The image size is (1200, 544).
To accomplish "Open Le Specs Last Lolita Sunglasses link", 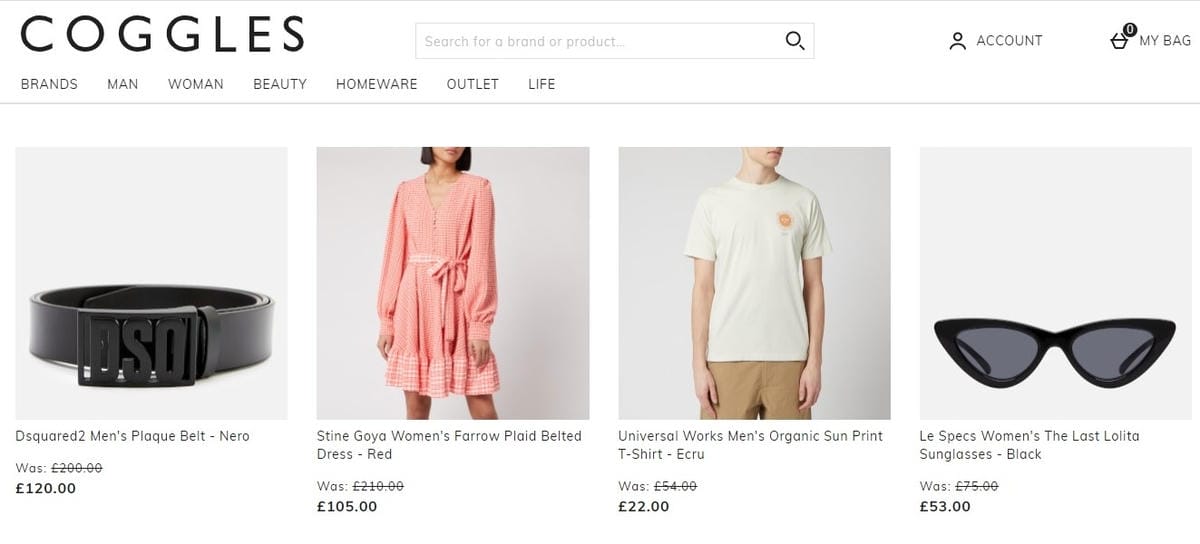I will (1029, 445).
